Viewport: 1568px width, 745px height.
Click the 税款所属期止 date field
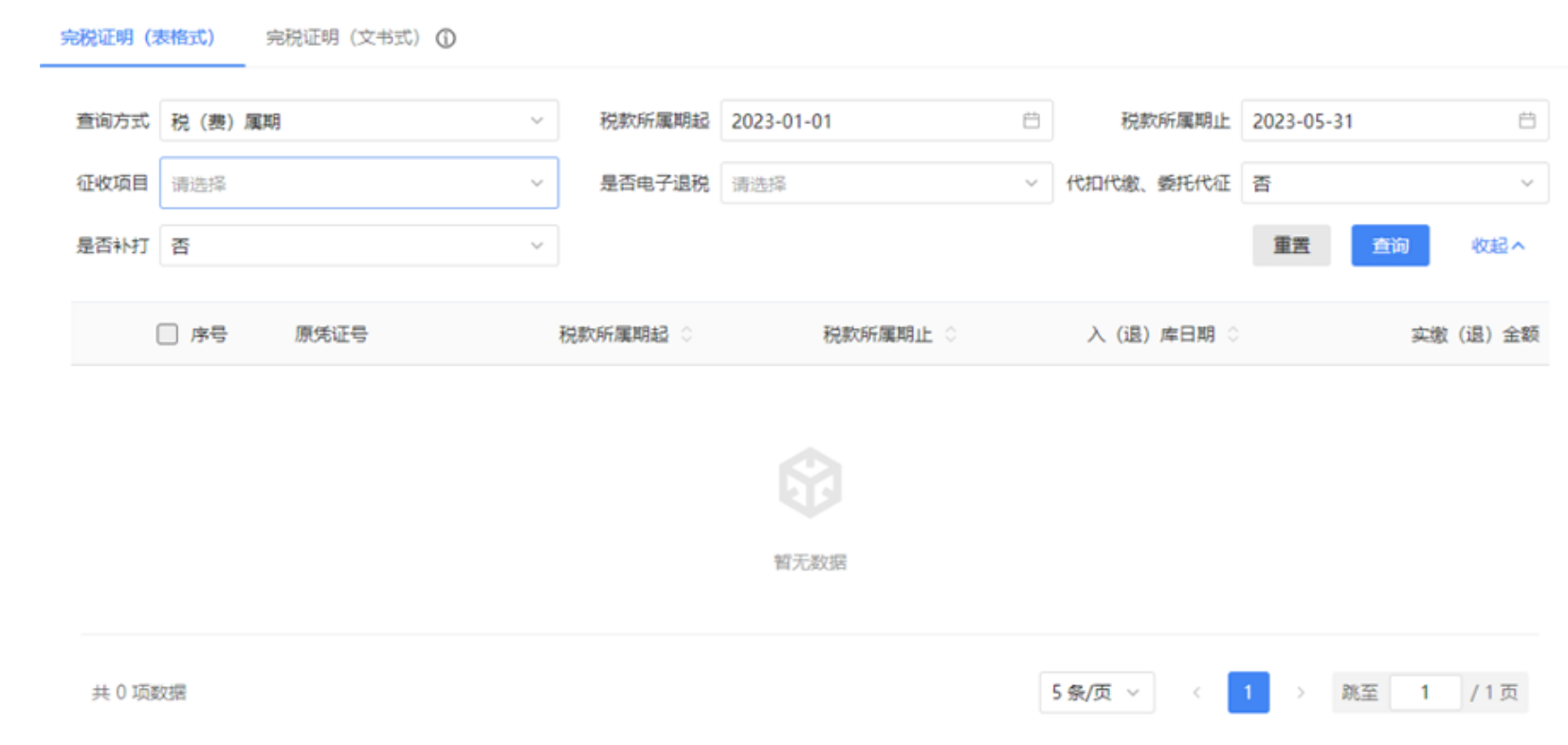(x=1395, y=120)
